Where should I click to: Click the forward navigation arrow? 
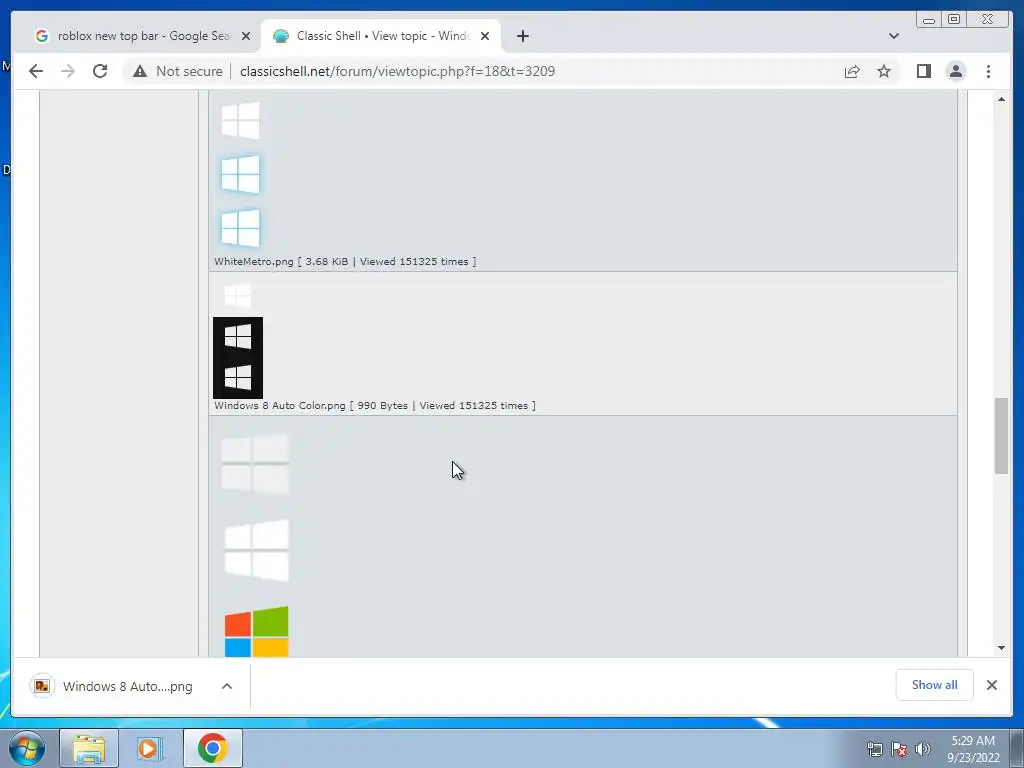coord(68,71)
